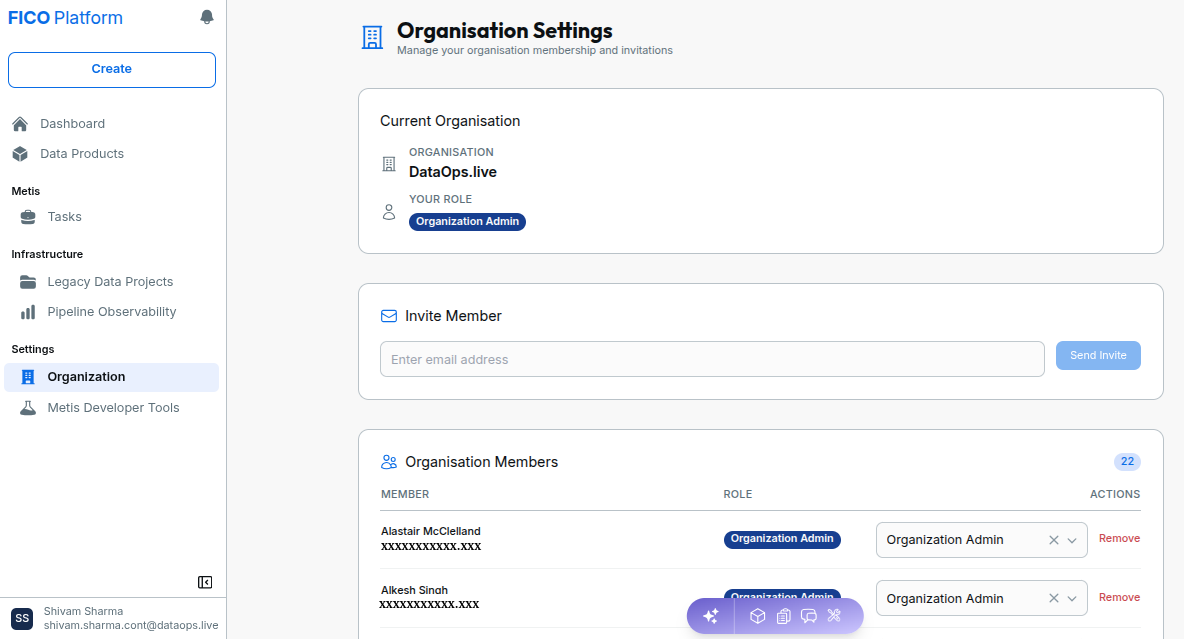Click the Pipeline Observability bar chart icon
This screenshot has height=639, width=1184.
(28, 312)
